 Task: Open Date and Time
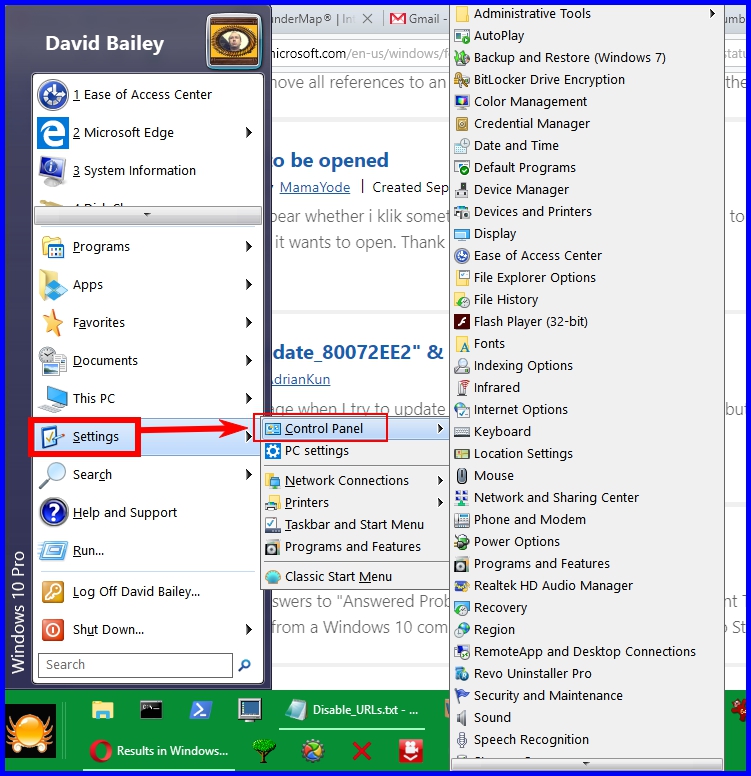(587, 146)
